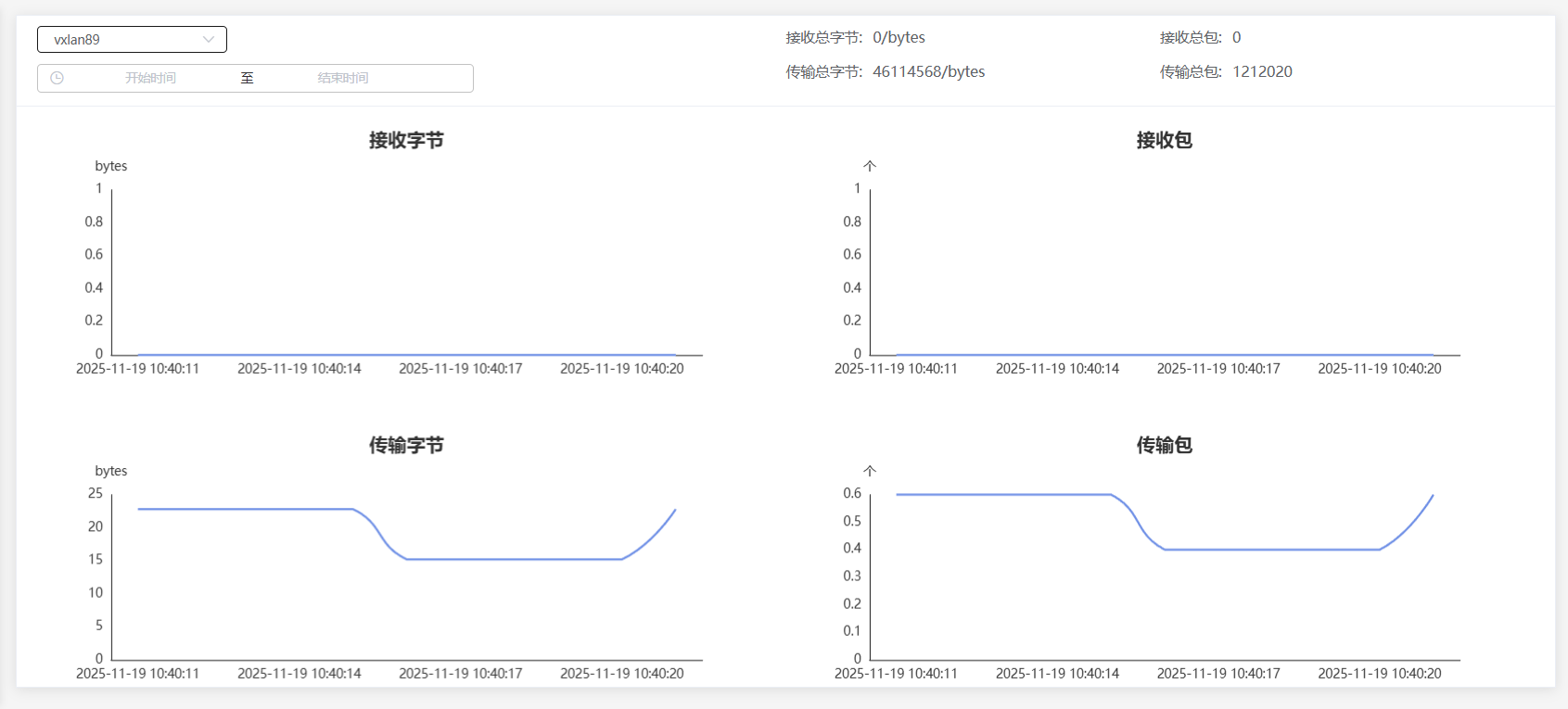Click the 10:40:11 time label under 接收包 chart
This screenshot has width=1568, height=709.
click(896, 369)
